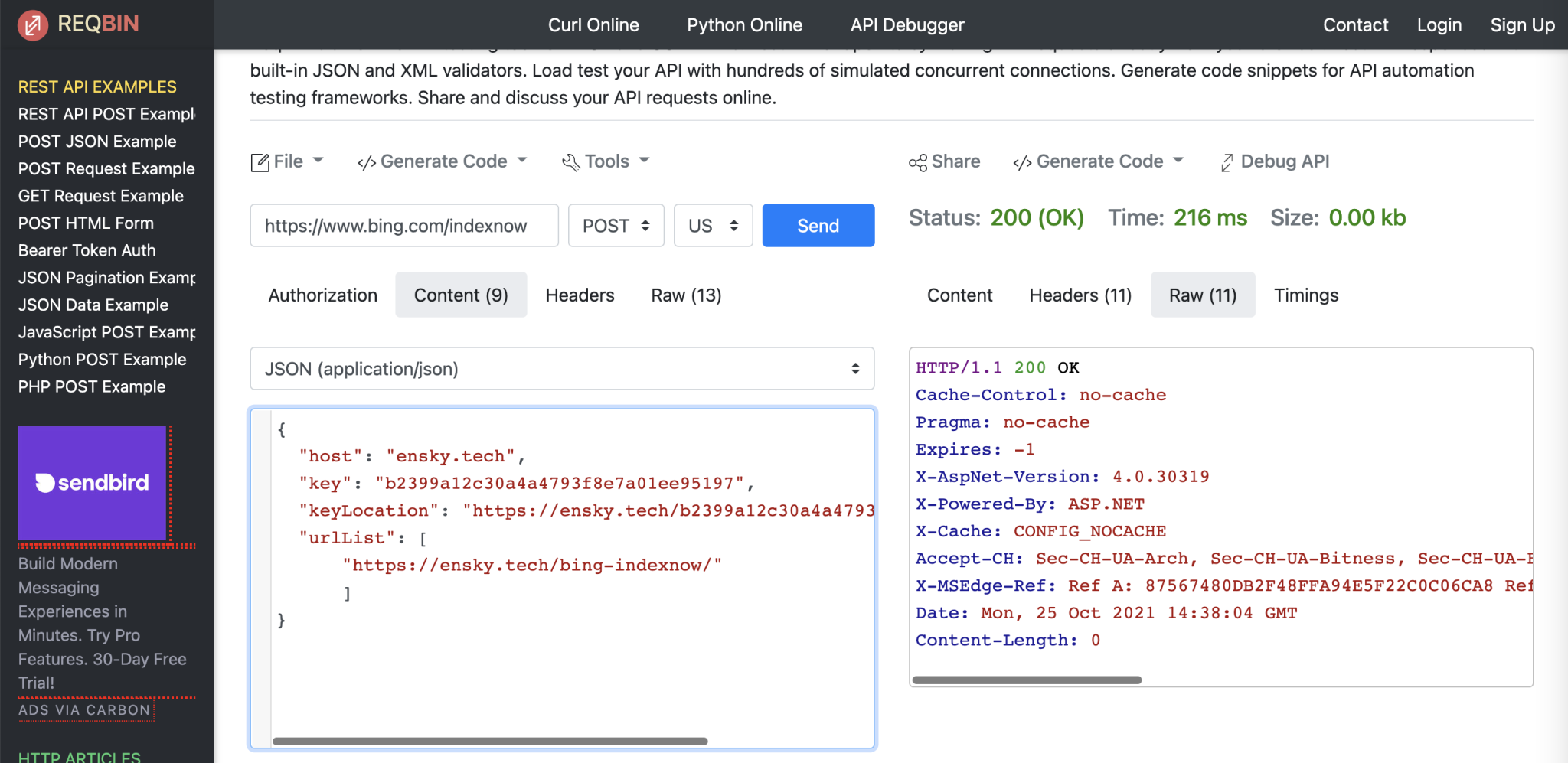This screenshot has width=1568, height=763.
Task: Select the response Timings tab
Action: coord(1305,295)
